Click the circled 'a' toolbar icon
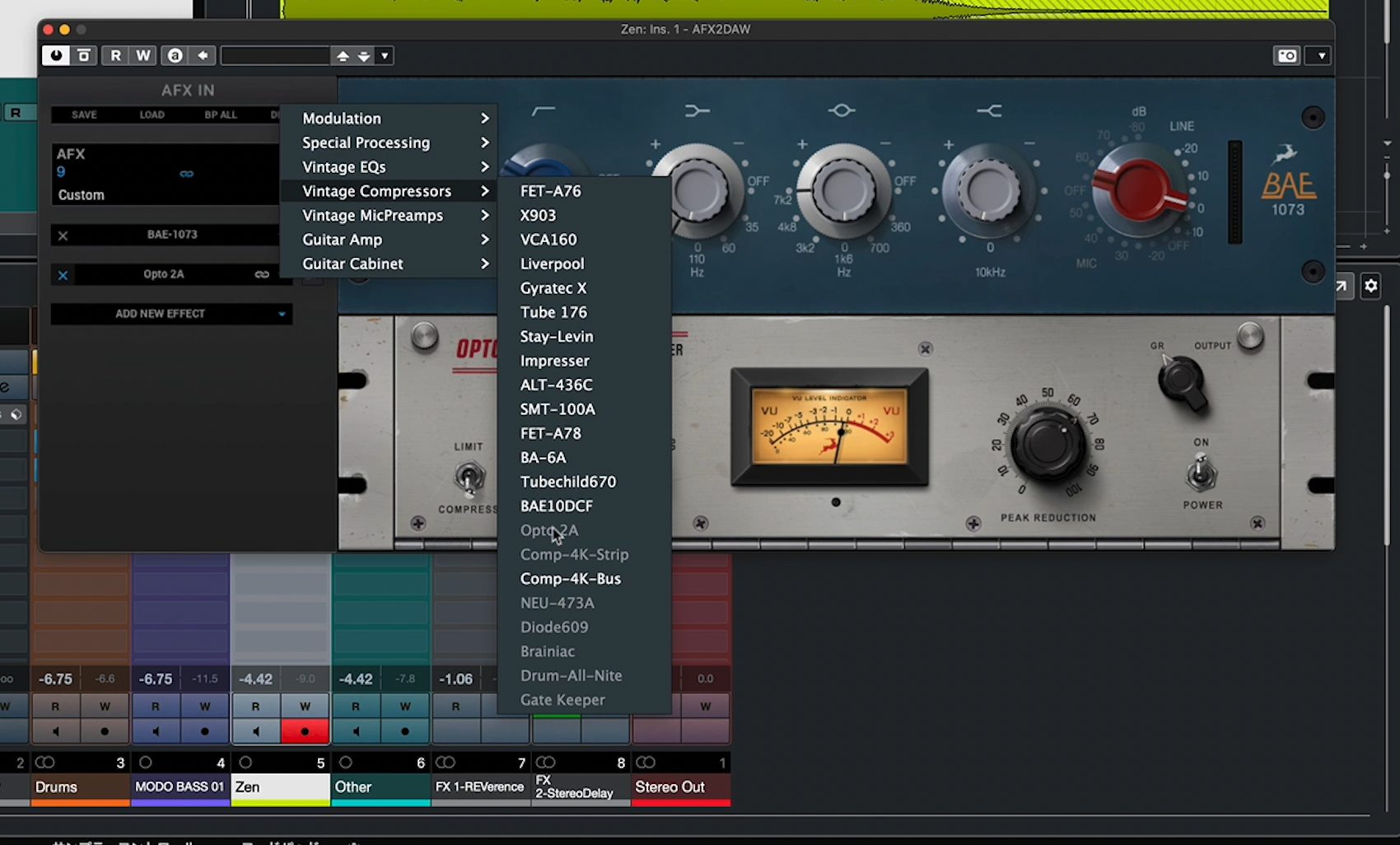Viewport: 1400px width, 845px height. tap(175, 55)
